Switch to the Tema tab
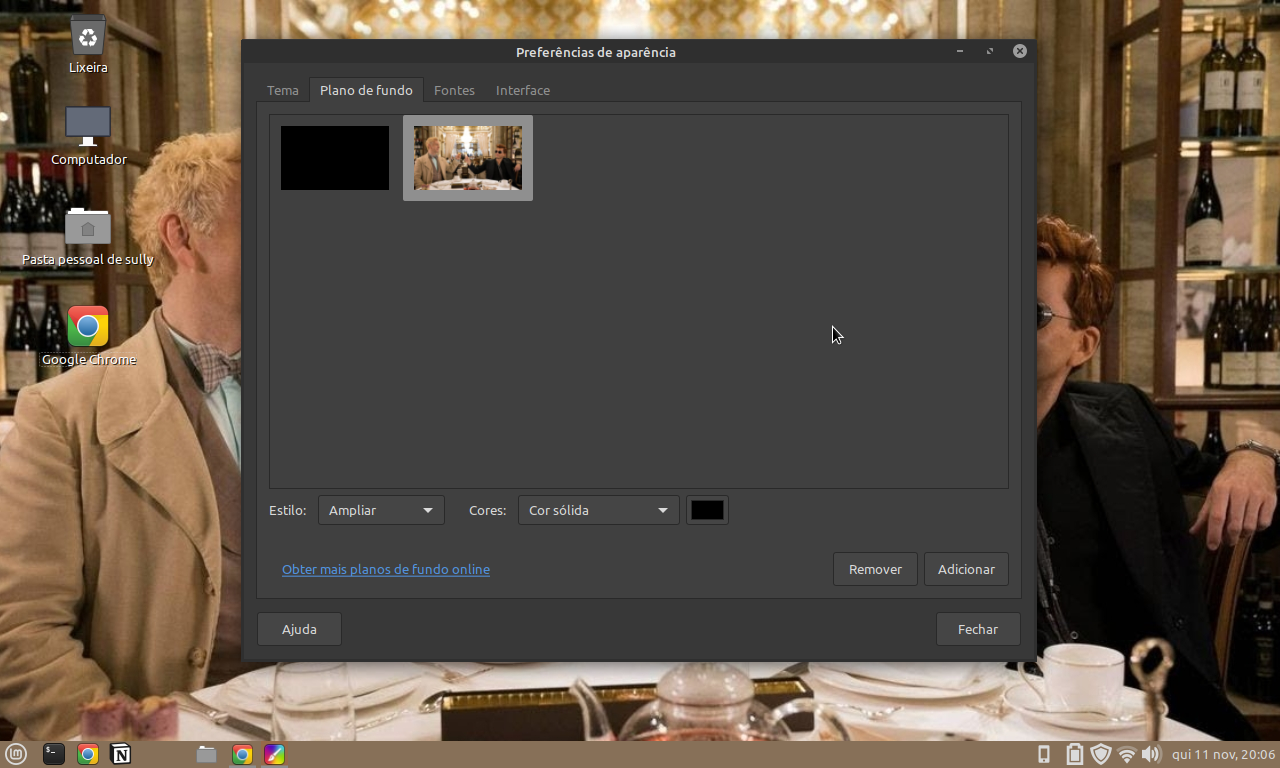 tap(283, 90)
